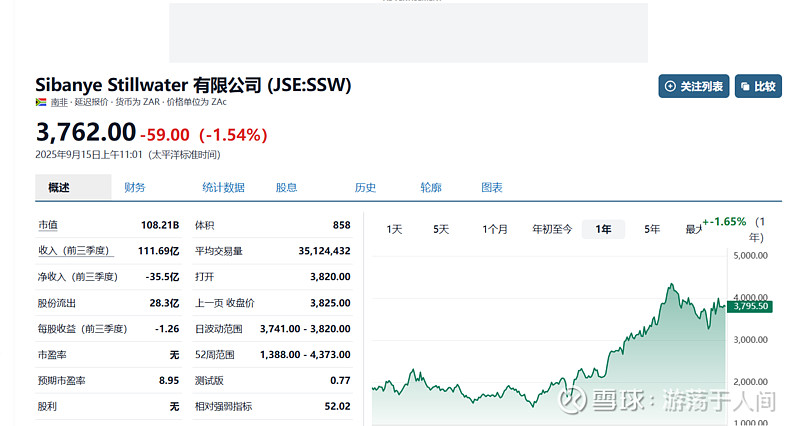This screenshot has height=426, width=800.
Task: Open the 统计数据 tab
Action: click(x=223, y=188)
